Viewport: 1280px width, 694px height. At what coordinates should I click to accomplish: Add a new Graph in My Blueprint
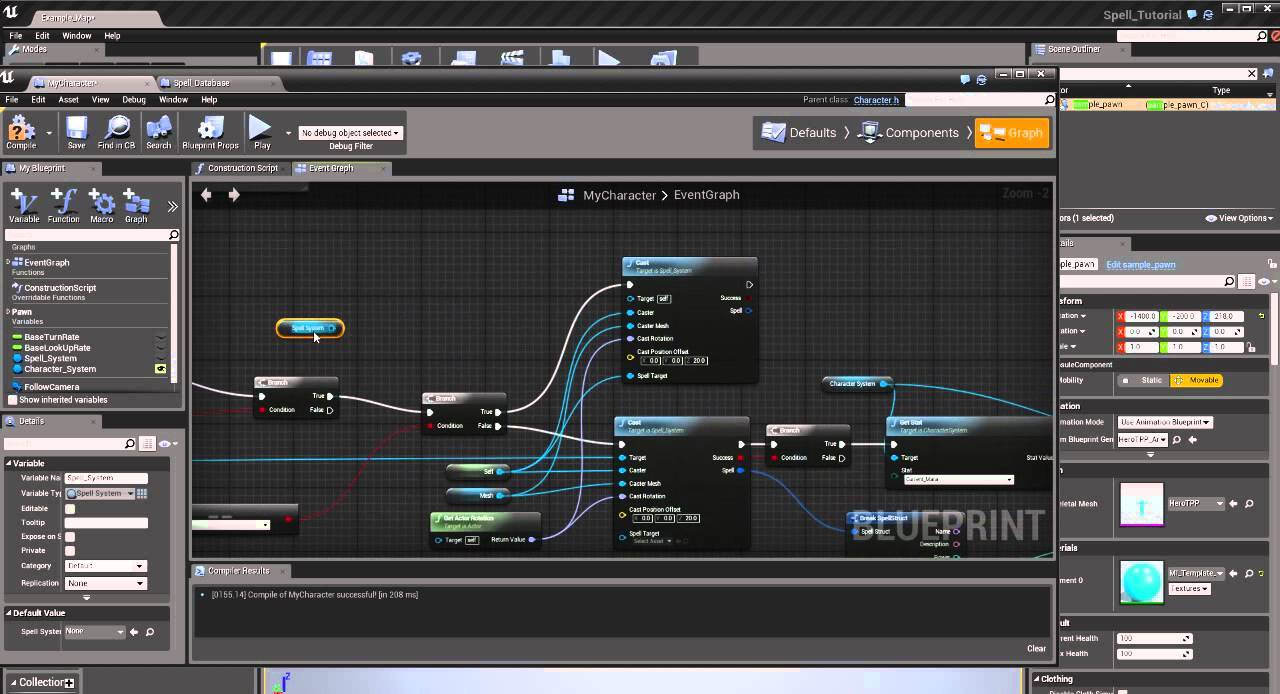(136, 206)
